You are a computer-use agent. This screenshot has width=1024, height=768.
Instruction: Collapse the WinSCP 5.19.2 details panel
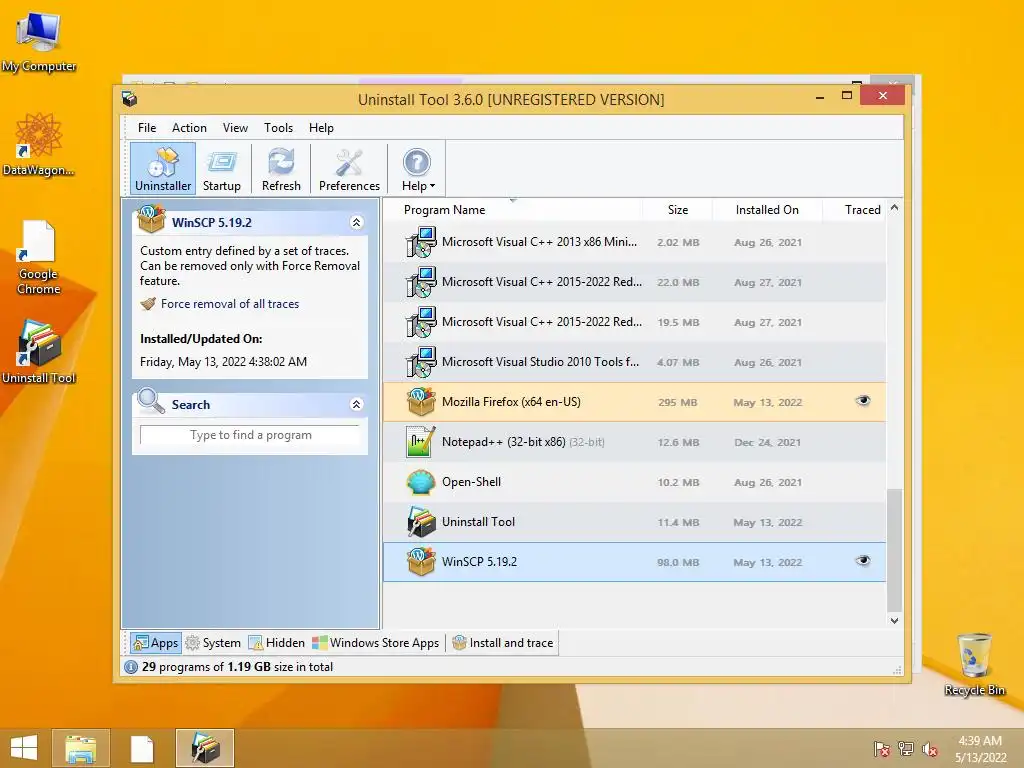pos(357,223)
